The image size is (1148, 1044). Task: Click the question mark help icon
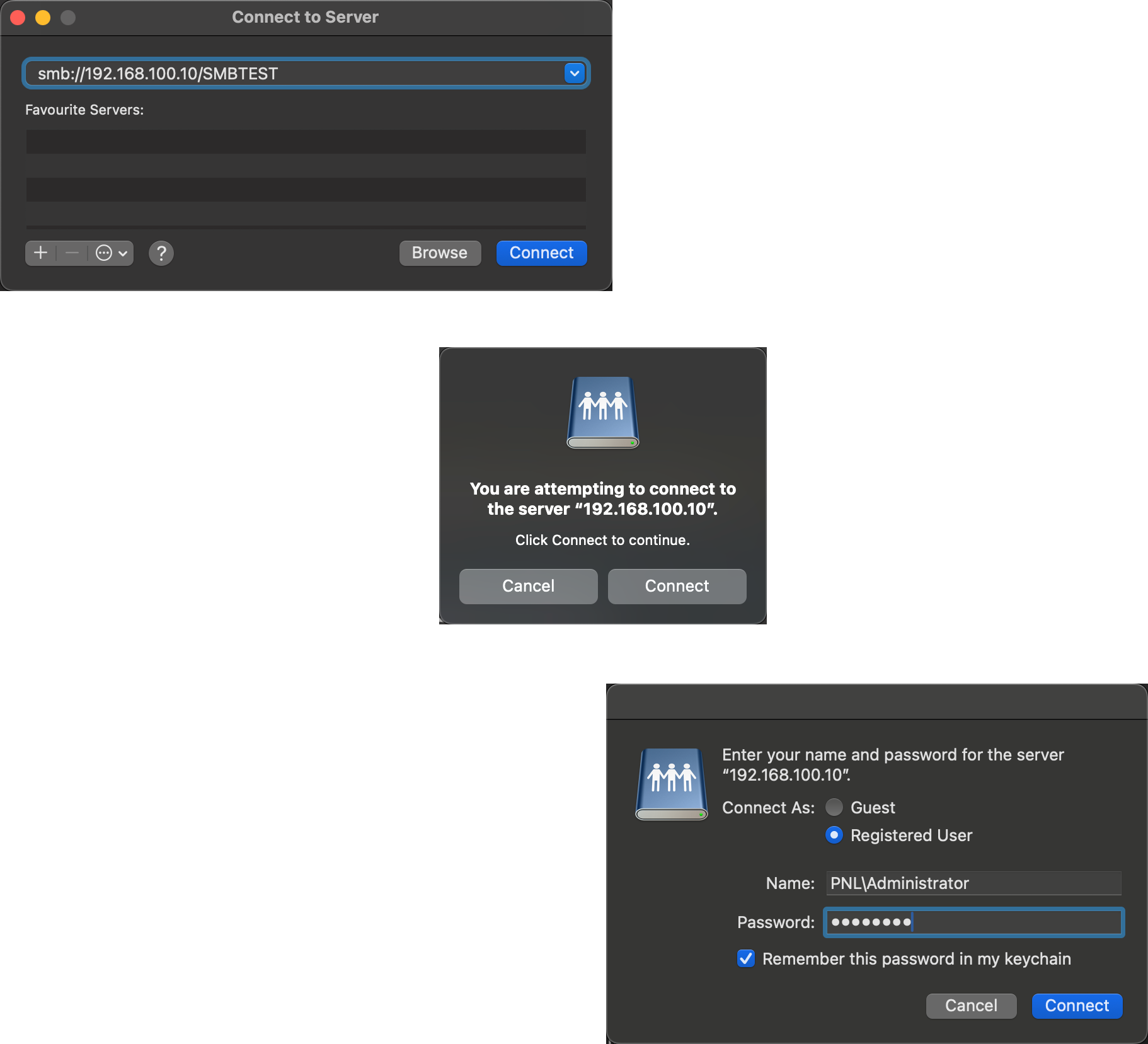click(161, 253)
